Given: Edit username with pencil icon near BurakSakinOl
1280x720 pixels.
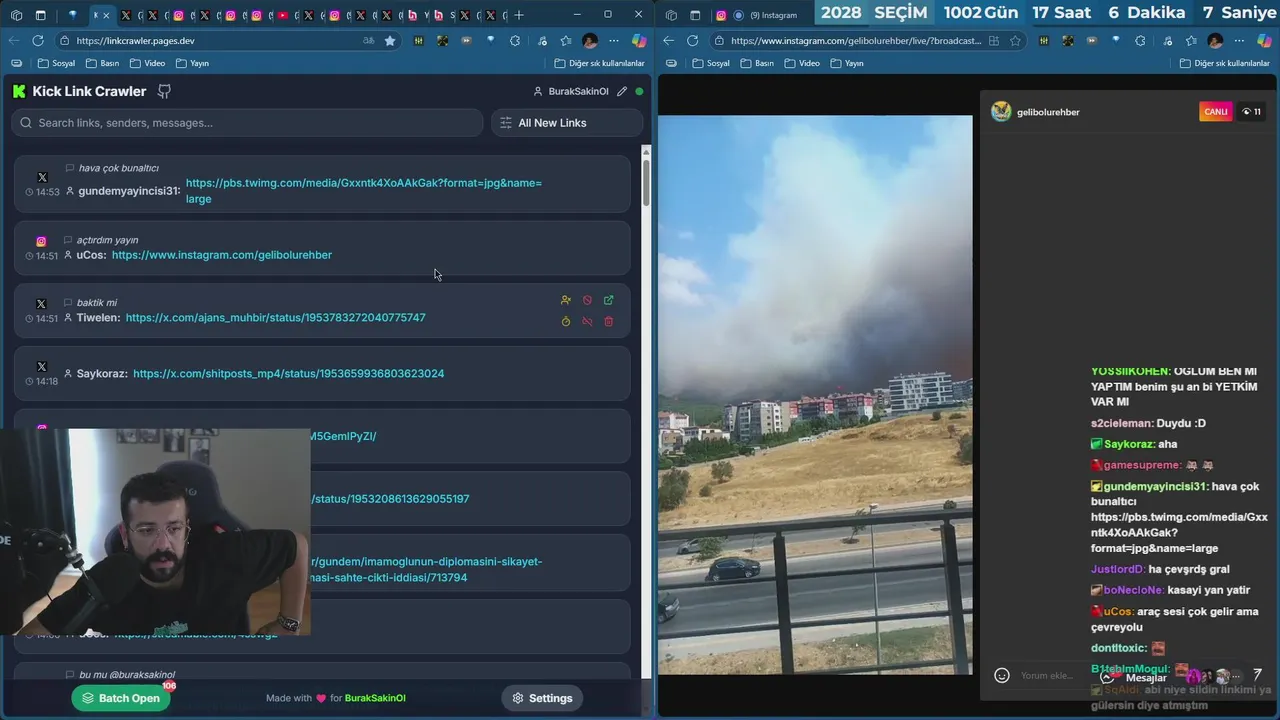Looking at the screenshot, I should [x=622, y=91].
